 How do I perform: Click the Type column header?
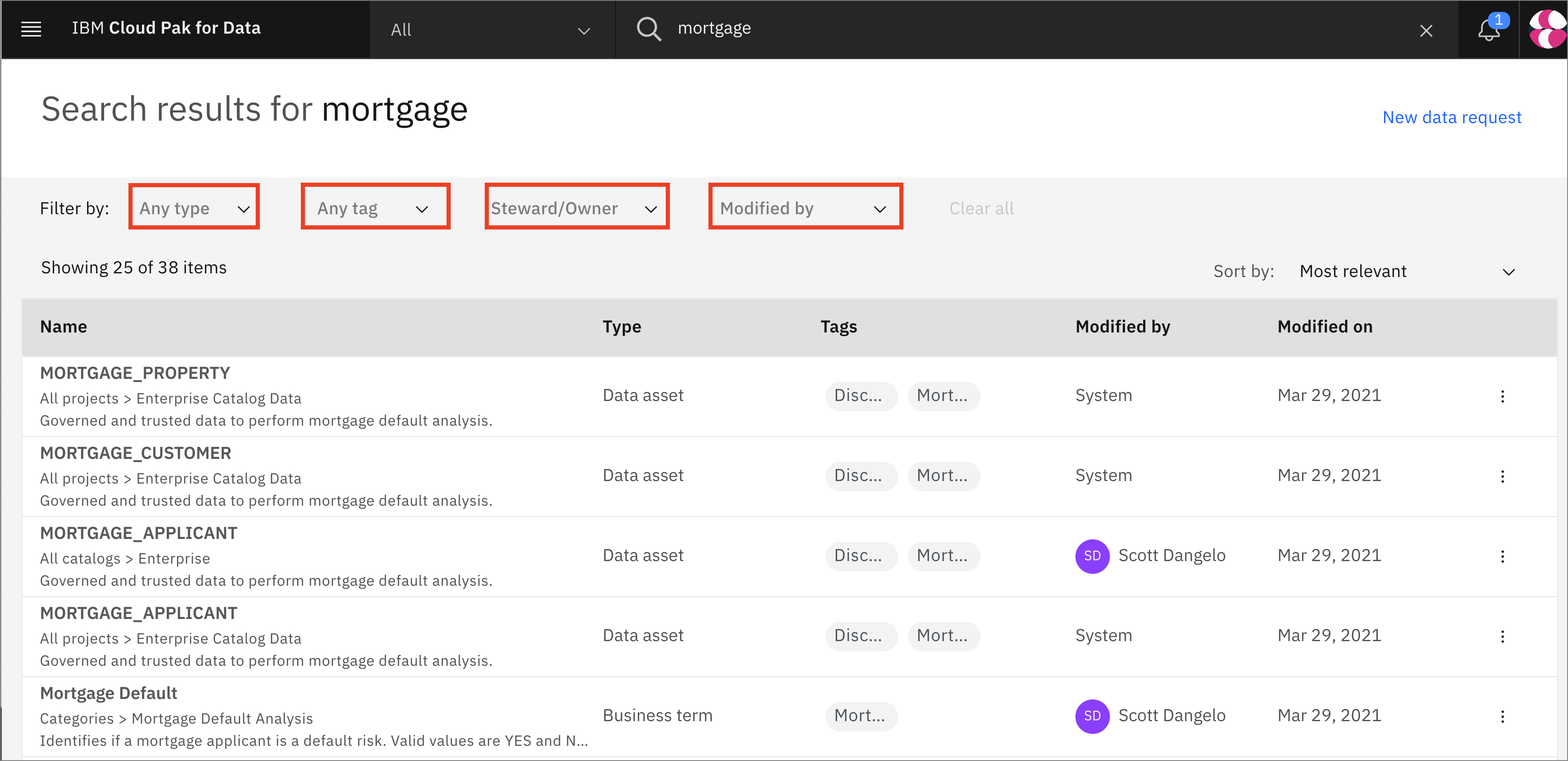pos(621,327)
